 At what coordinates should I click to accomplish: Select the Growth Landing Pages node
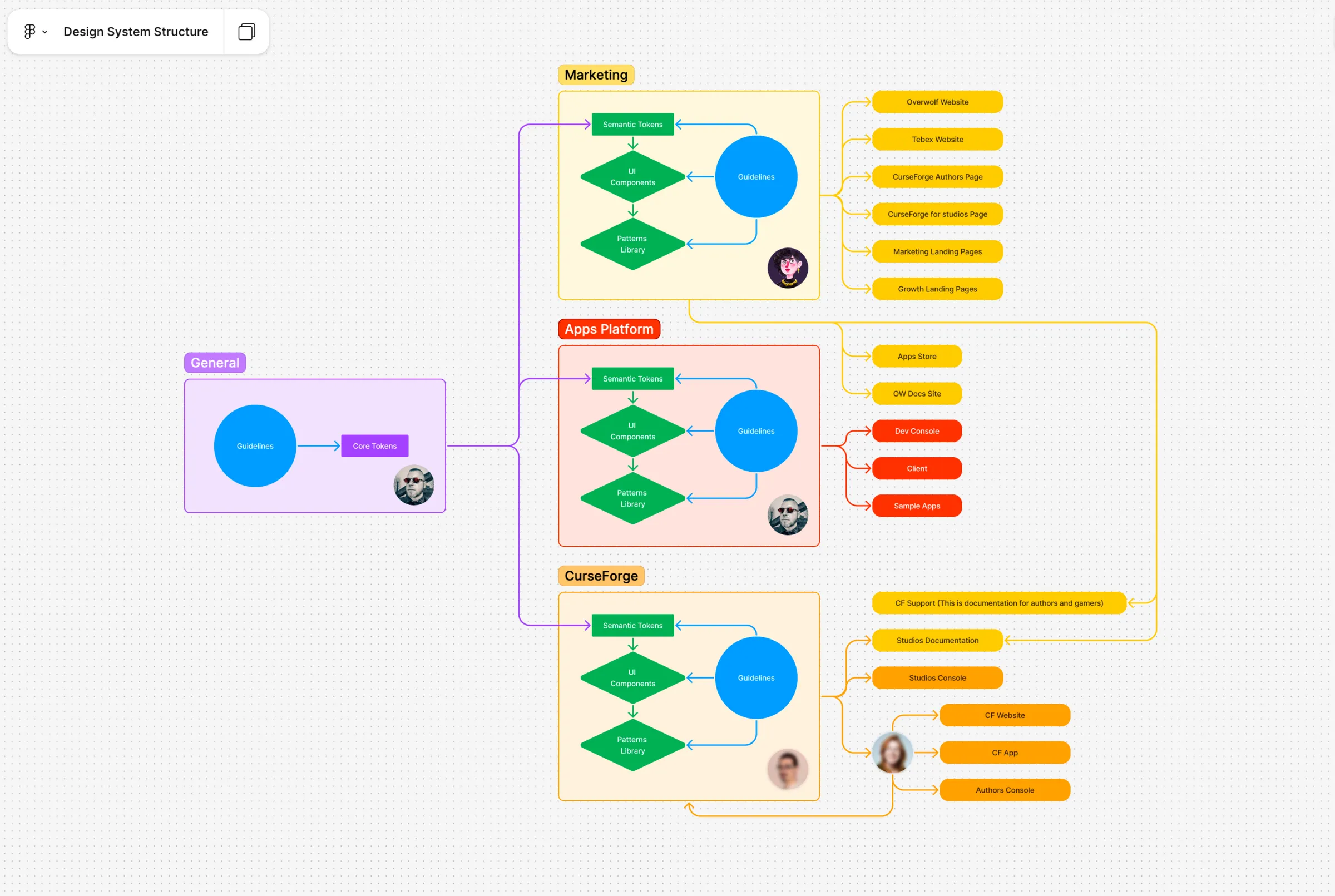[938, 289]
